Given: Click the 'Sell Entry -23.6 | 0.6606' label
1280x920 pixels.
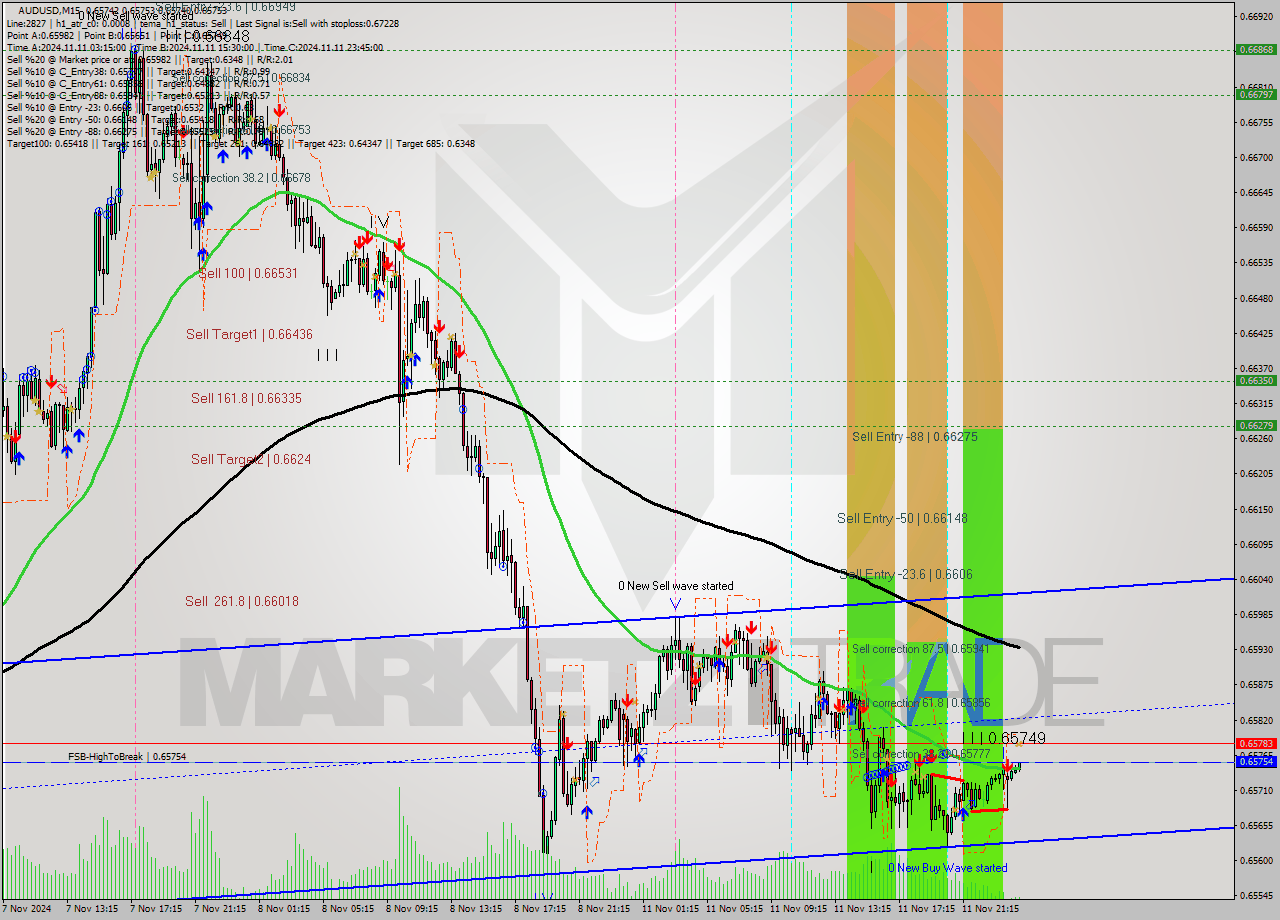Looking at the screenshot, I should pyautogui.click(x=906, y=574).
